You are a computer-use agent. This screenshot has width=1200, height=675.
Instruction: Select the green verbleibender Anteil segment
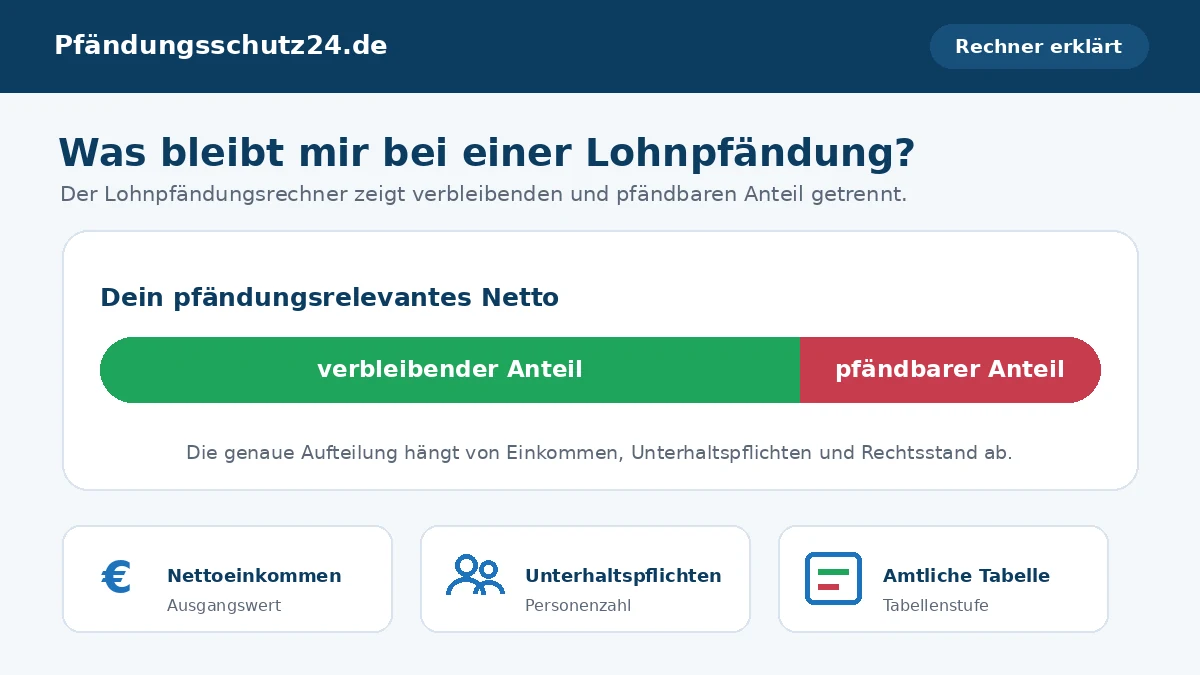coord(450,370)
